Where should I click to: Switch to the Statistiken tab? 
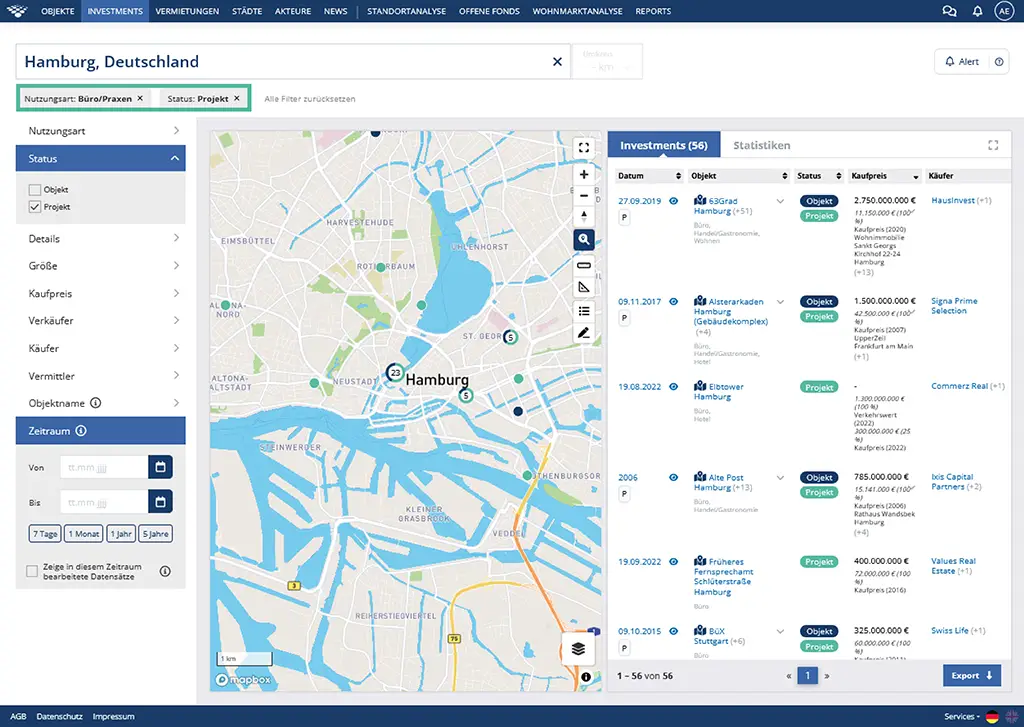(x=761, y=145)
